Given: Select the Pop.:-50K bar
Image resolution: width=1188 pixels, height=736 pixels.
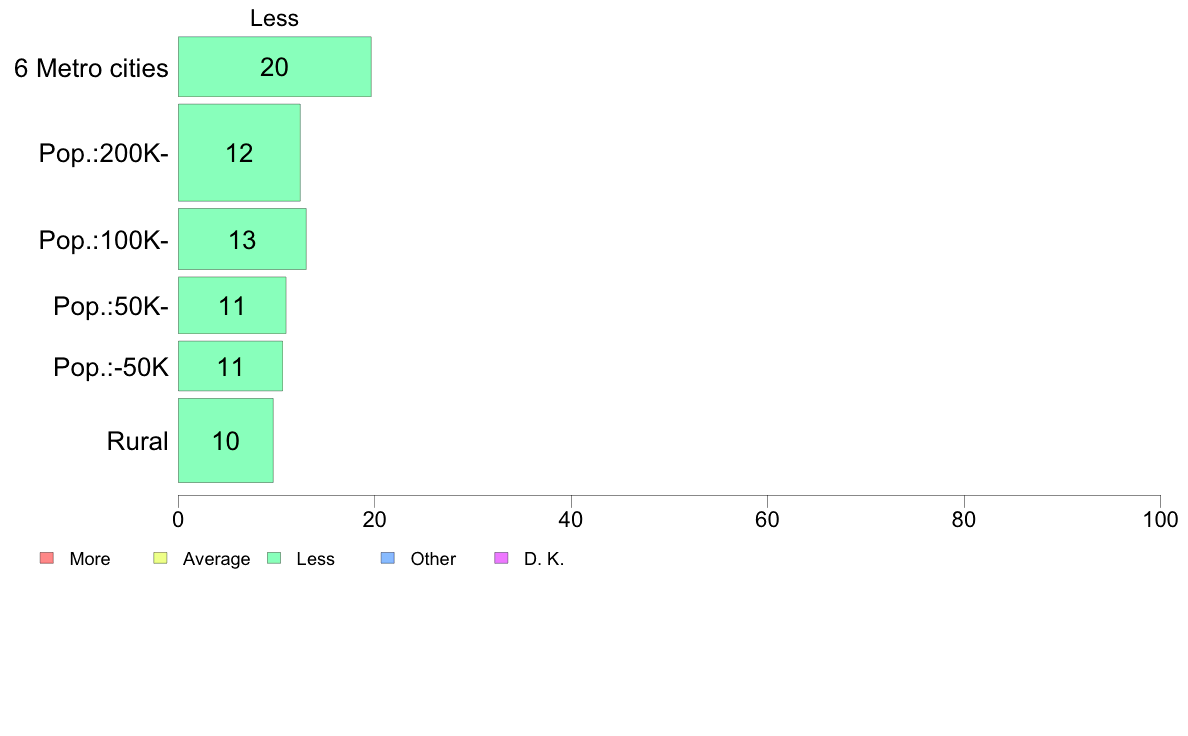Looking at the screenshot, I should (x=230, y=366).
